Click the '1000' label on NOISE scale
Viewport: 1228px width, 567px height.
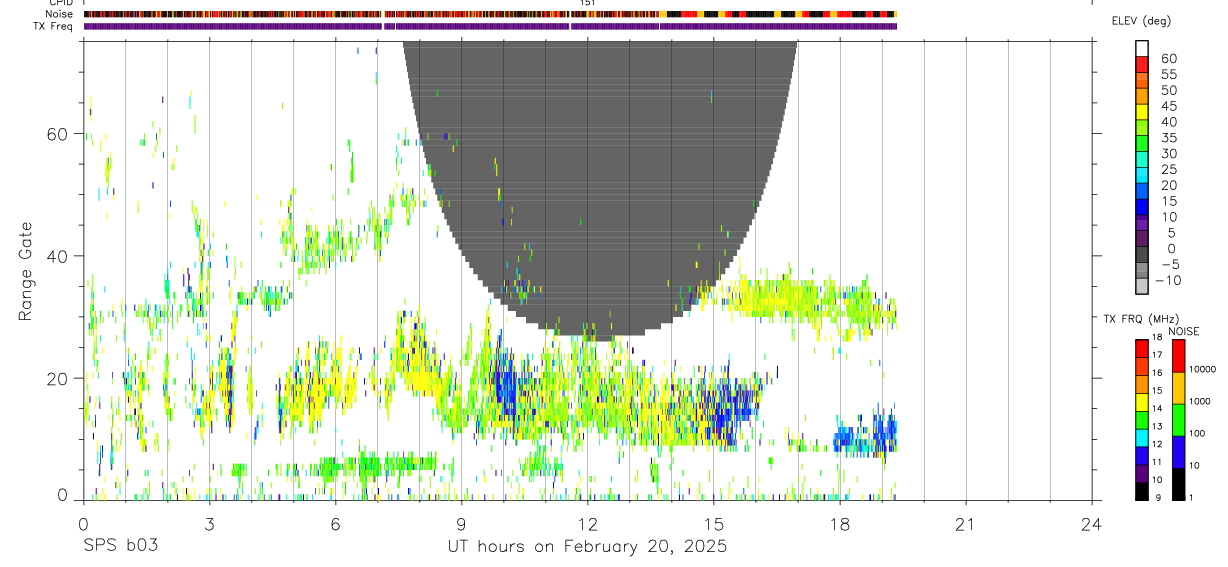1199,401
